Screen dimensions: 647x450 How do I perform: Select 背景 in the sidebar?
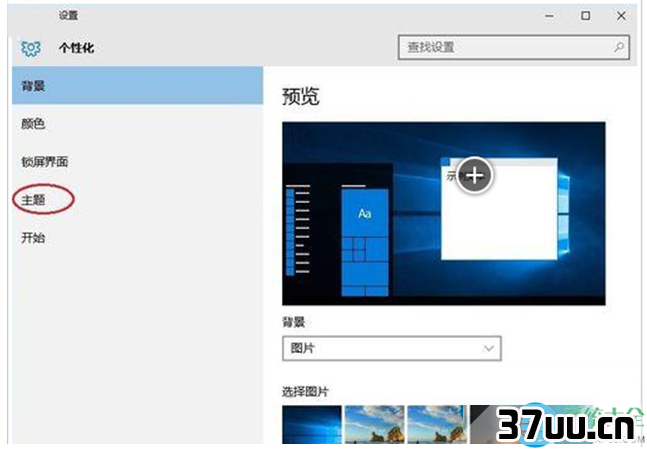(138, 85)
